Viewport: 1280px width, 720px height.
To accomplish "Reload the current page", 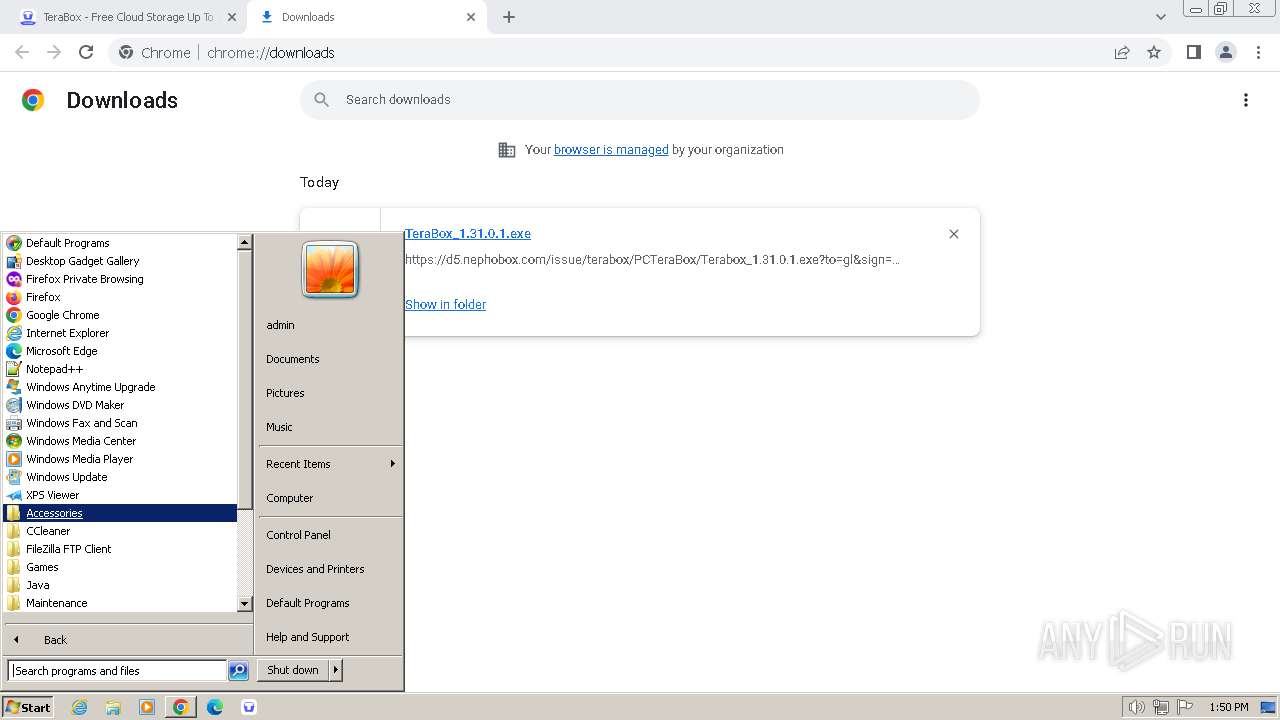I will point(86,52).
